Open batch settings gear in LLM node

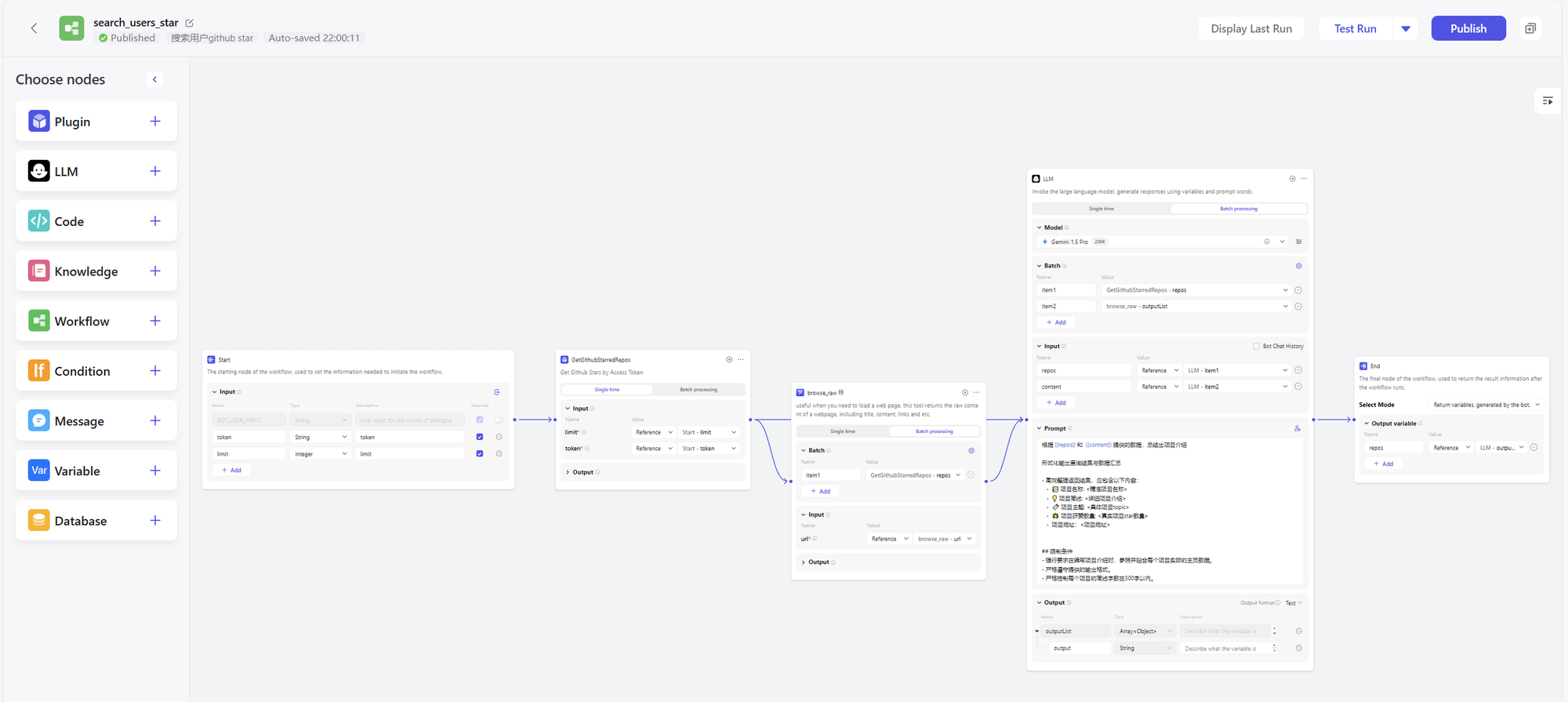[x=1298, y=266]
